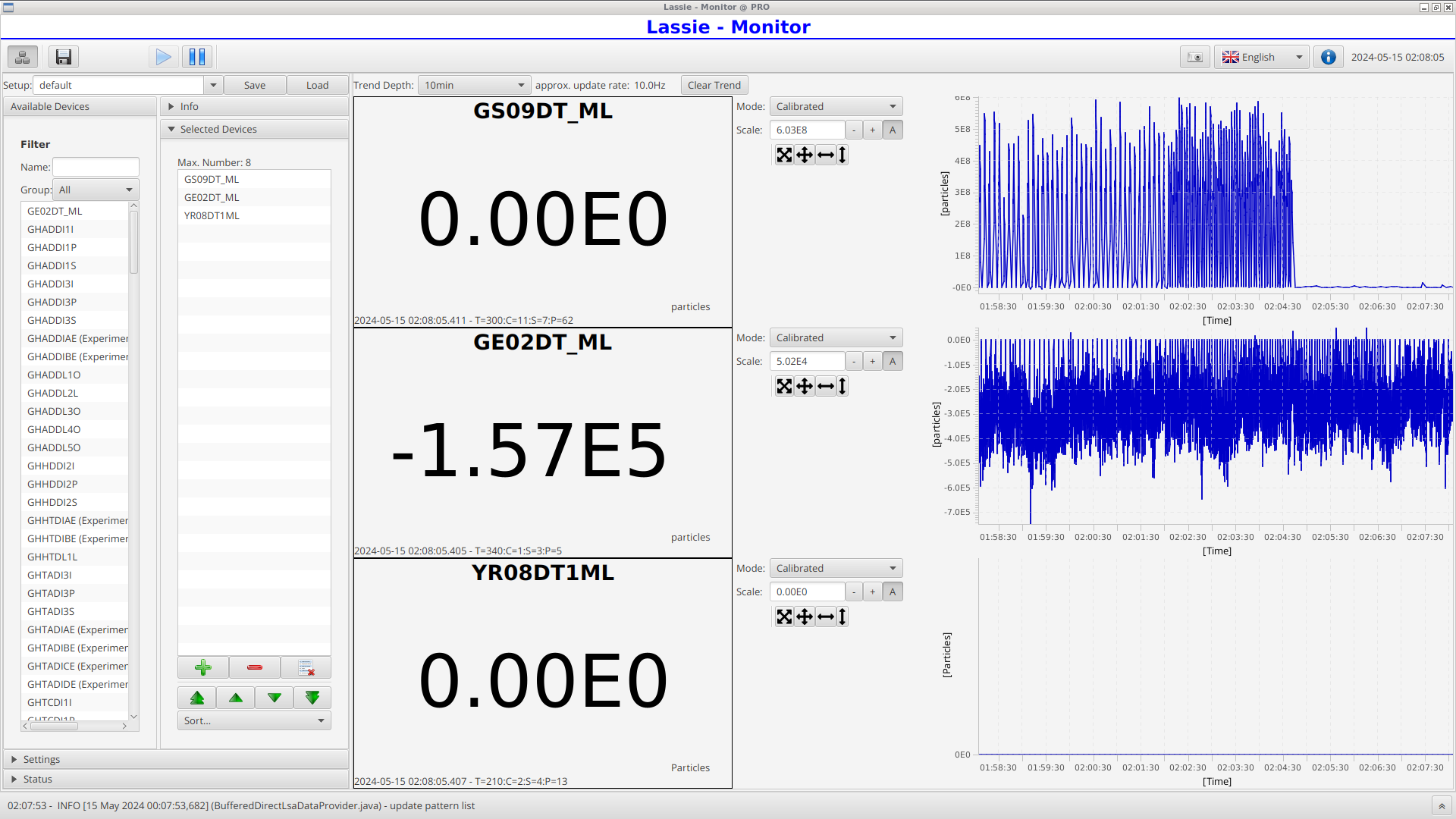Select GHADDL3O in available devices list
Viewport: 1456px width, 819px height.
click(75, 412)
